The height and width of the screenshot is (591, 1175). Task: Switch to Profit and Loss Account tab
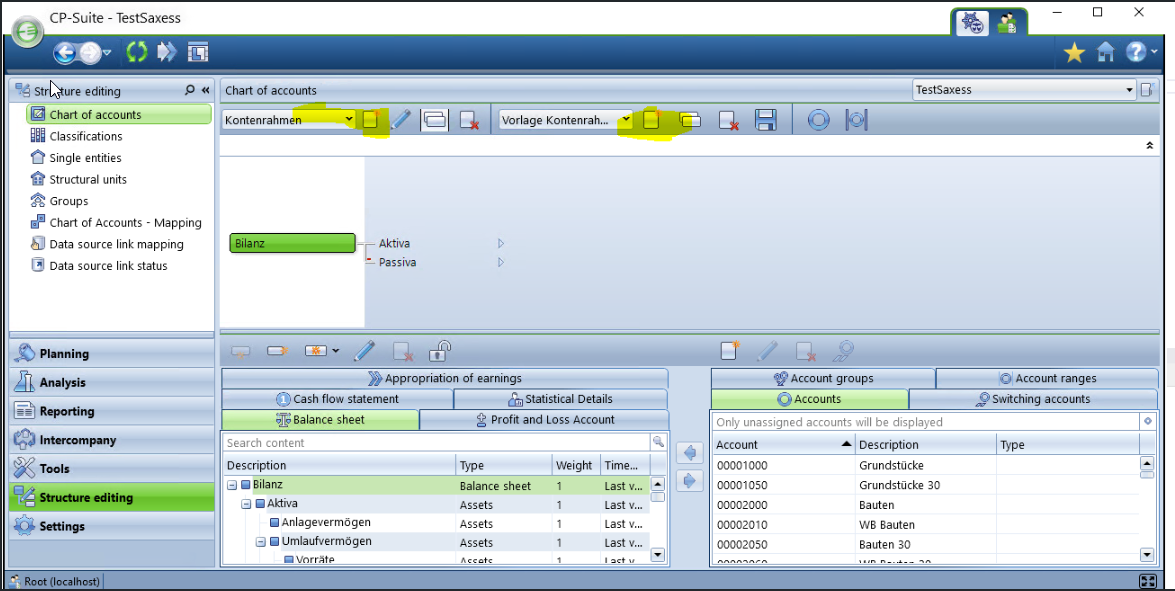point(543,420)
